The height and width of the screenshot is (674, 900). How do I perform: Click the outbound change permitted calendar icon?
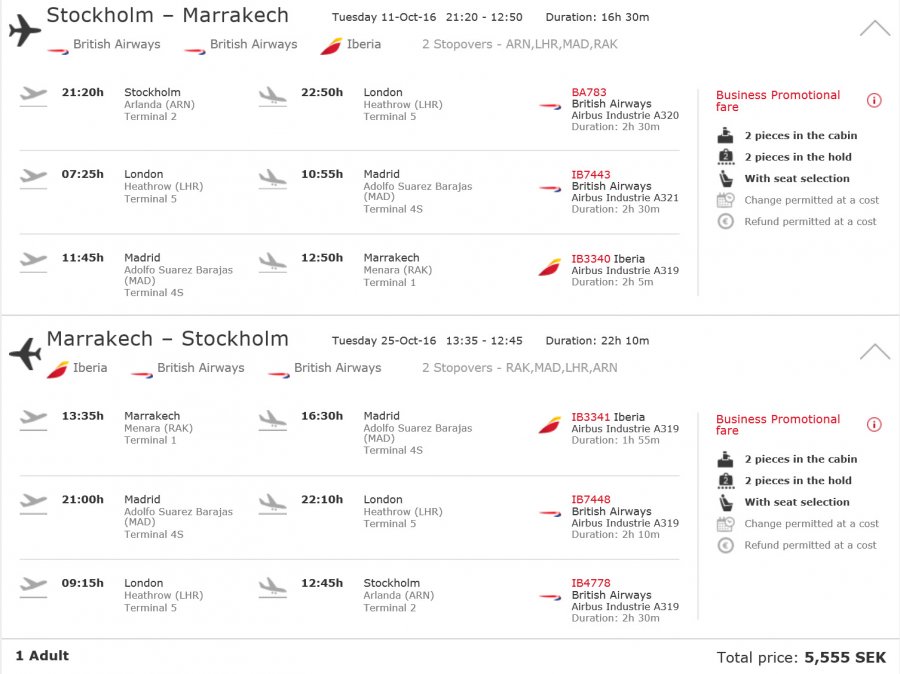726,200
